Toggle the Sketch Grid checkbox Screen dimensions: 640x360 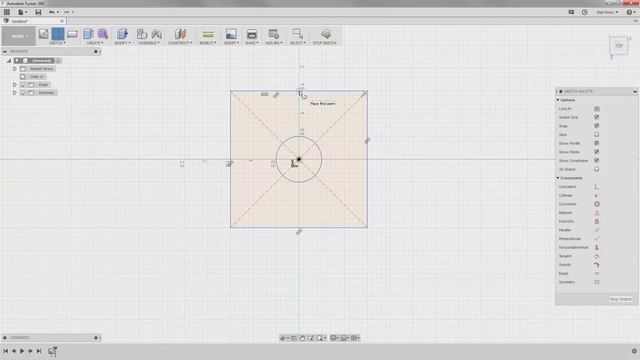click(597, 118)
